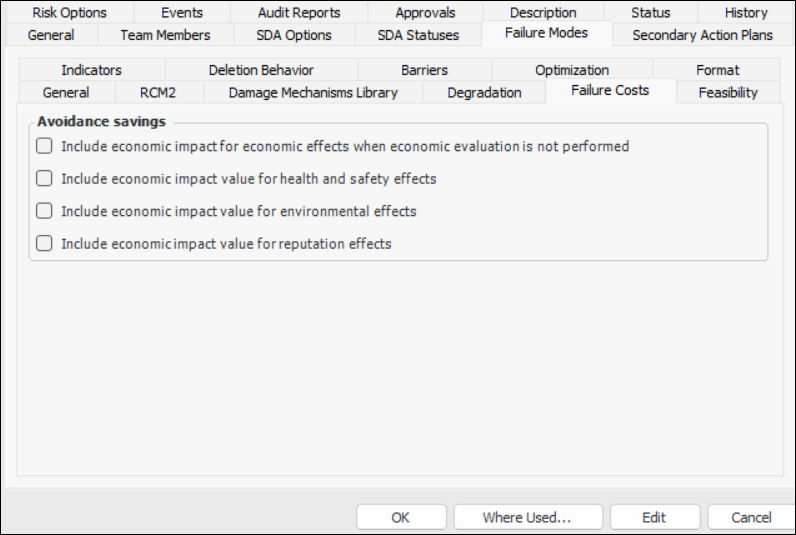
Task: Select the Secondary Action Plans tab
Action: coord(702,35)
